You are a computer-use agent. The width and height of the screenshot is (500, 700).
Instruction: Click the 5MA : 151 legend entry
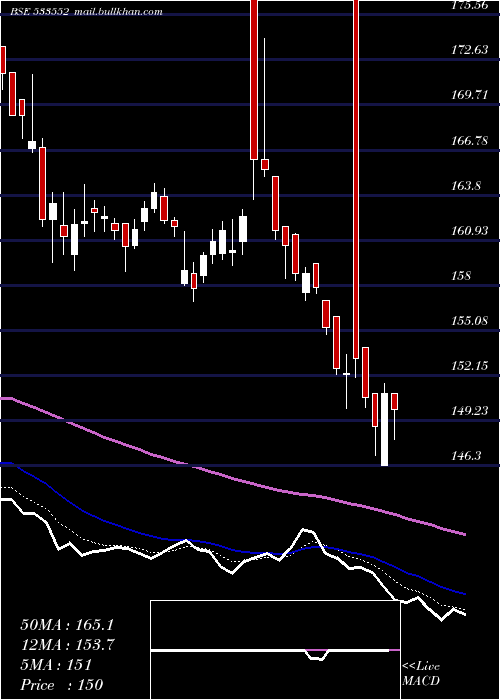pos(56,665)
